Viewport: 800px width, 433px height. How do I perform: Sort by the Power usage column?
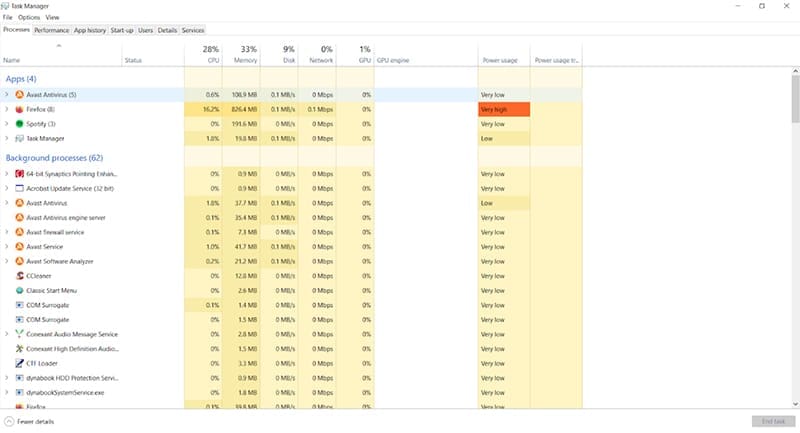(504, 54)
